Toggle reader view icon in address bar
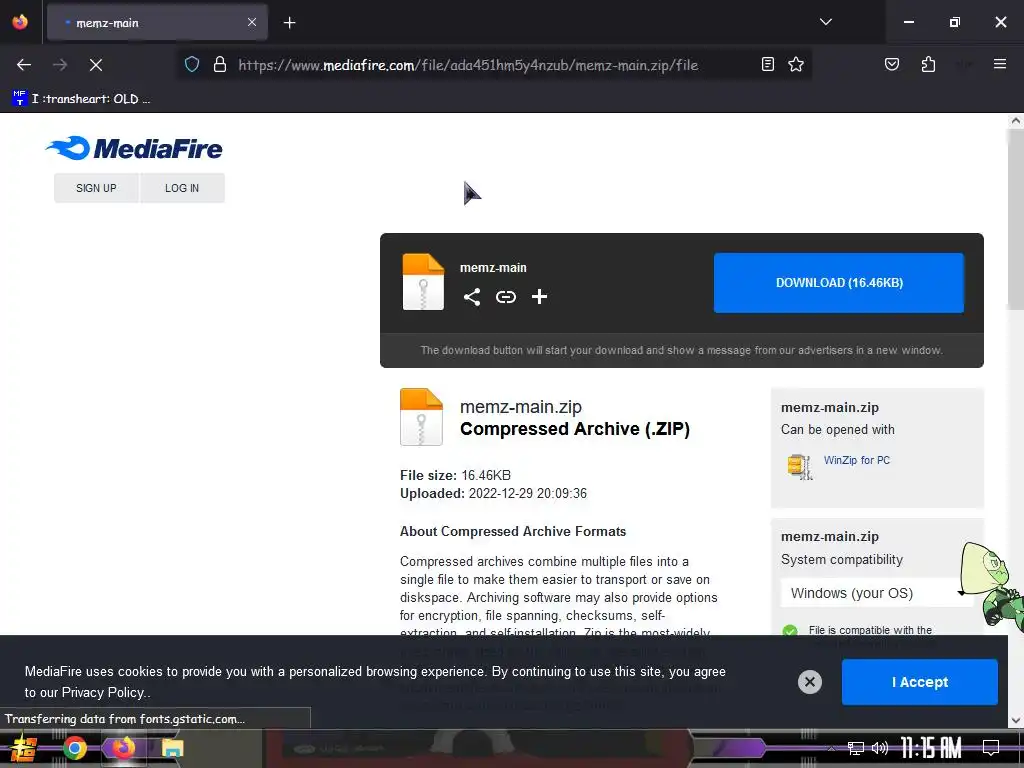The width and height of the screenshot is (1024, 768). (x=768, y=64)
